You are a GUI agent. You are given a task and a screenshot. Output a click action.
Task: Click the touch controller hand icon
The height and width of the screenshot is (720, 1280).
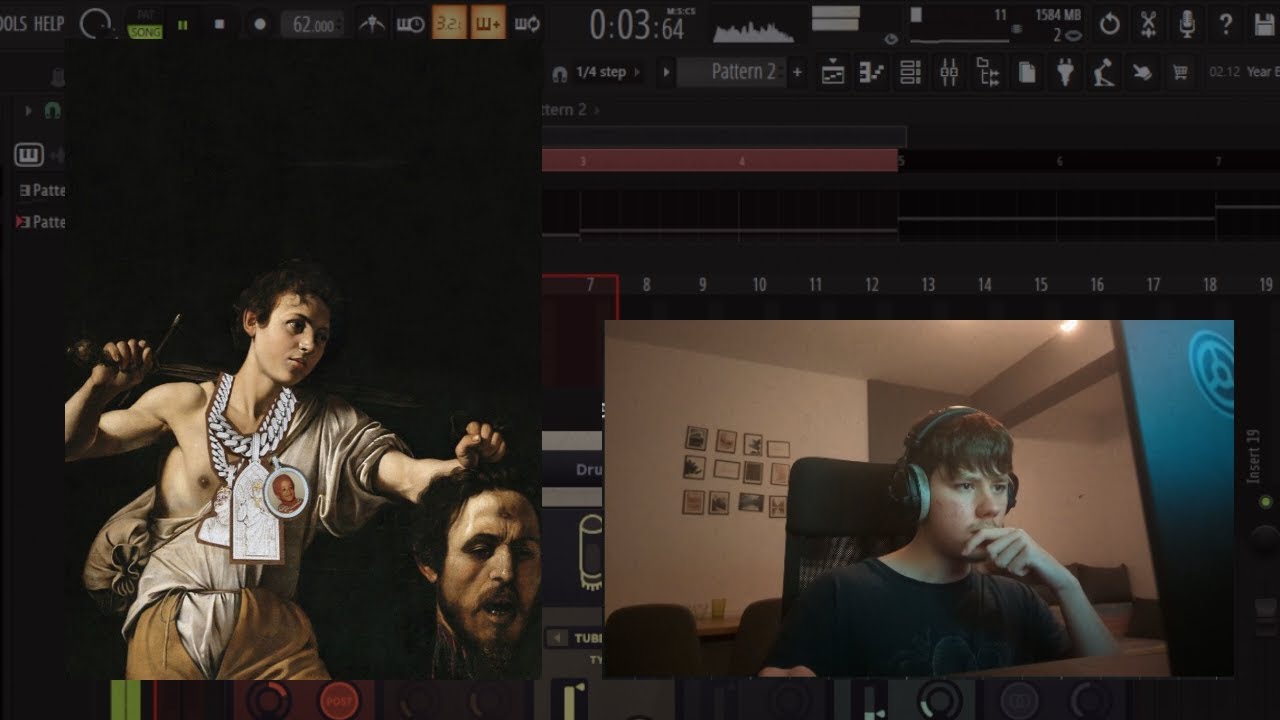coord(1142,72)
